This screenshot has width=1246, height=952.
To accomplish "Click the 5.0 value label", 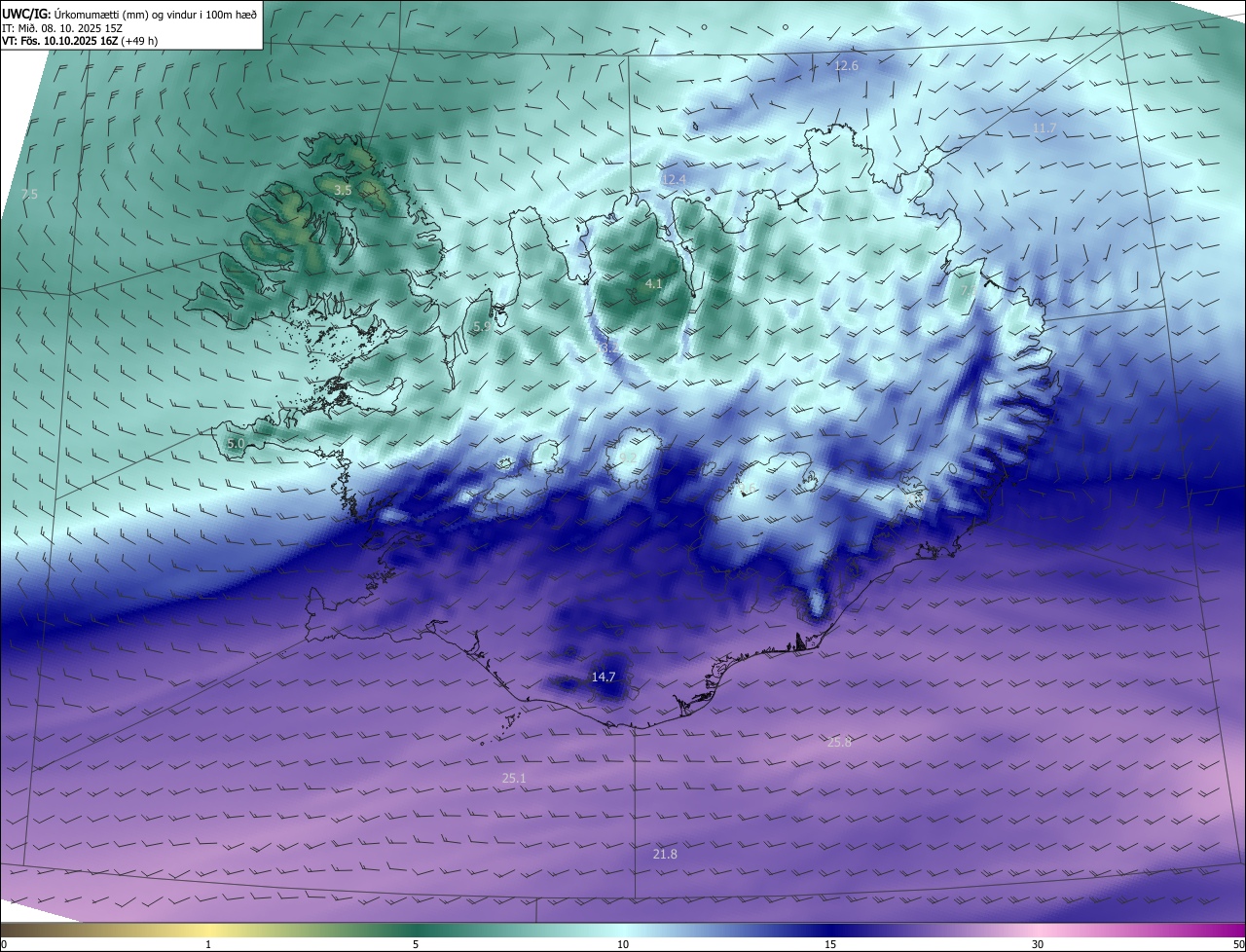I will click(x=236, y=443).
